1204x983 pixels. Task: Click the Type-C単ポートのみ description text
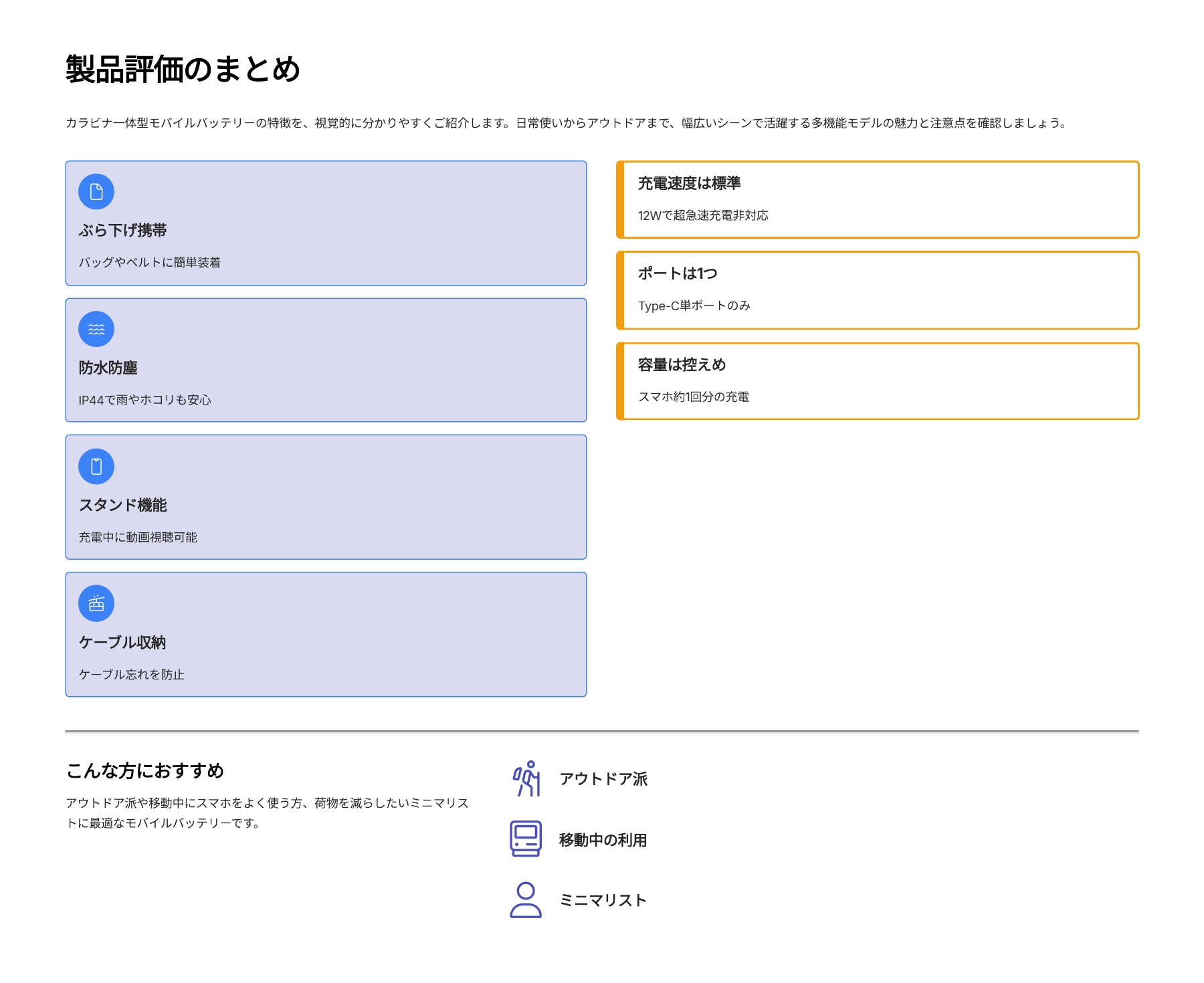point(694,306)
